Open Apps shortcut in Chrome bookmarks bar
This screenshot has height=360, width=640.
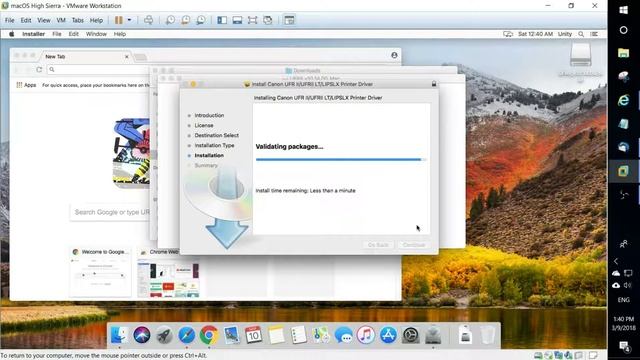coord(26,85)
